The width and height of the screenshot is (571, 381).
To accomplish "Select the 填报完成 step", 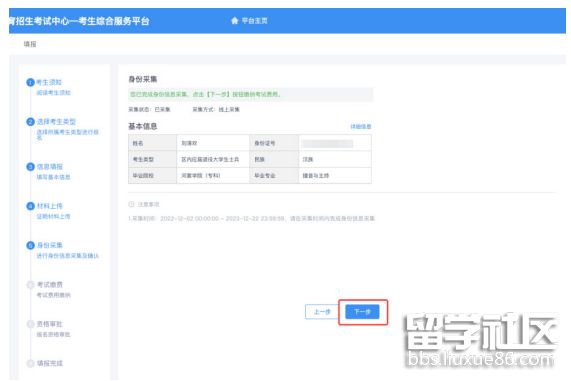I will pyautogui.click(x=50, y=363).
